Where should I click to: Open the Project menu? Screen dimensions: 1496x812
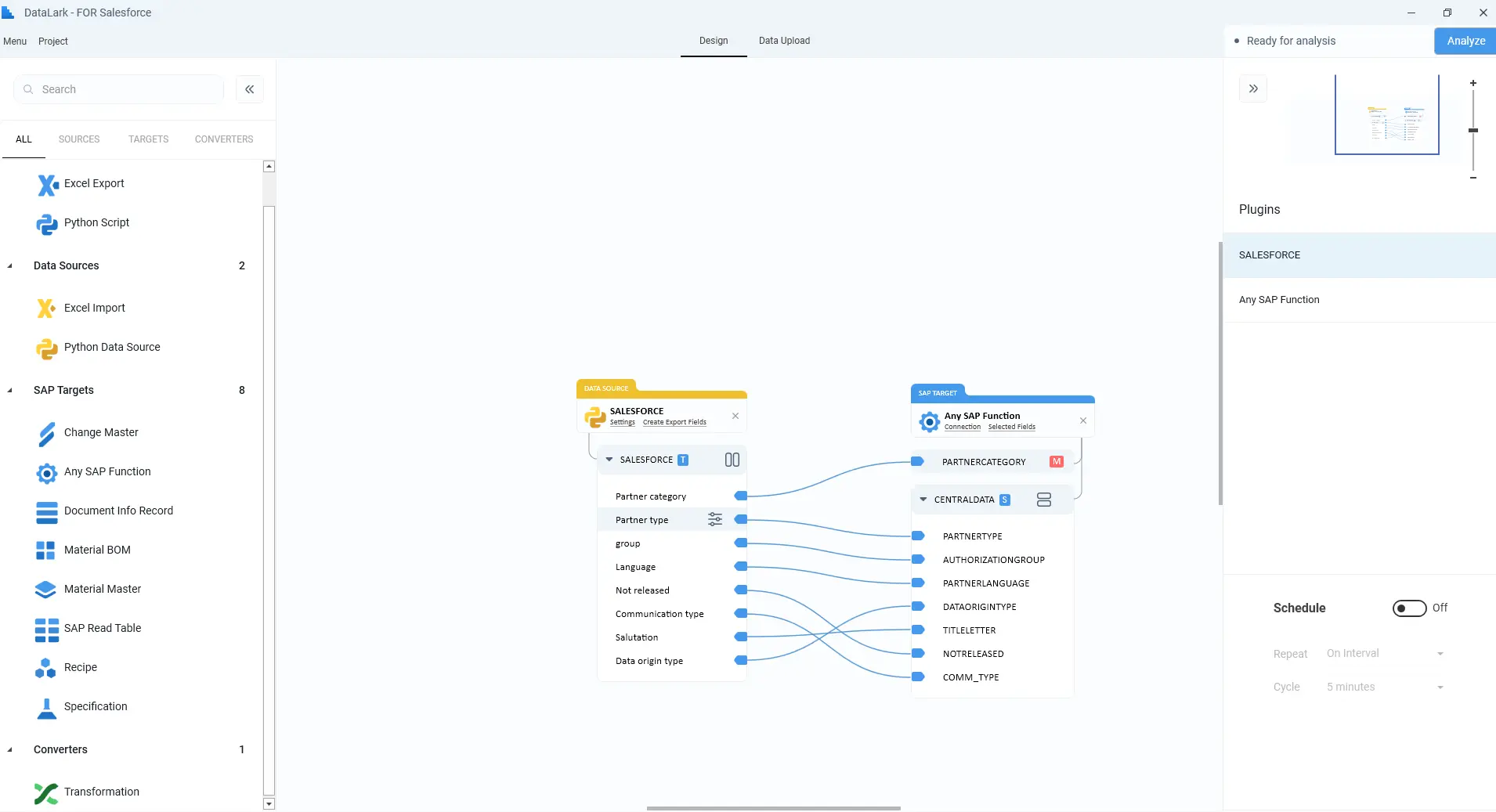point(53,42)
